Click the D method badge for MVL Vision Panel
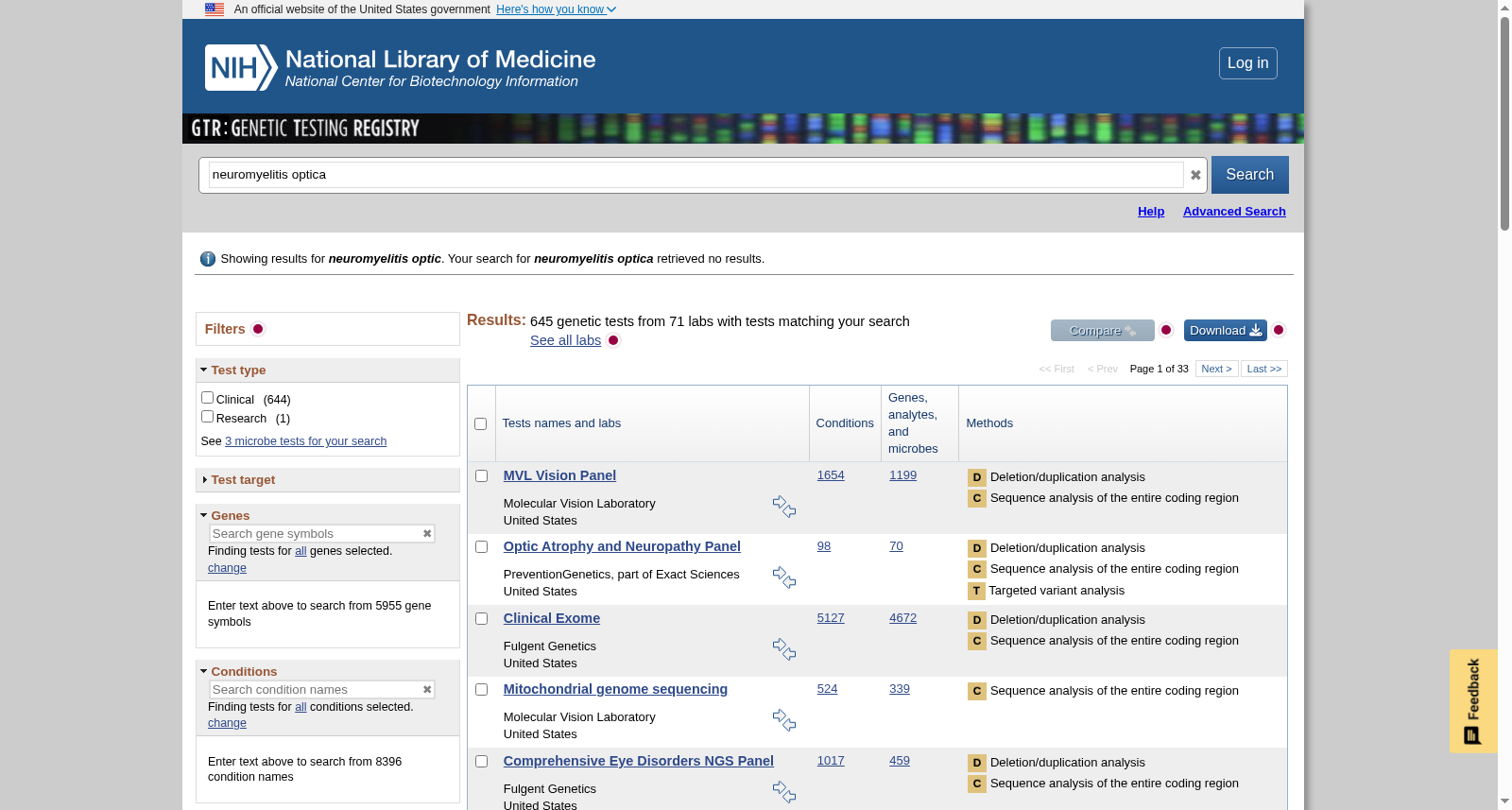 coord(977,477)
